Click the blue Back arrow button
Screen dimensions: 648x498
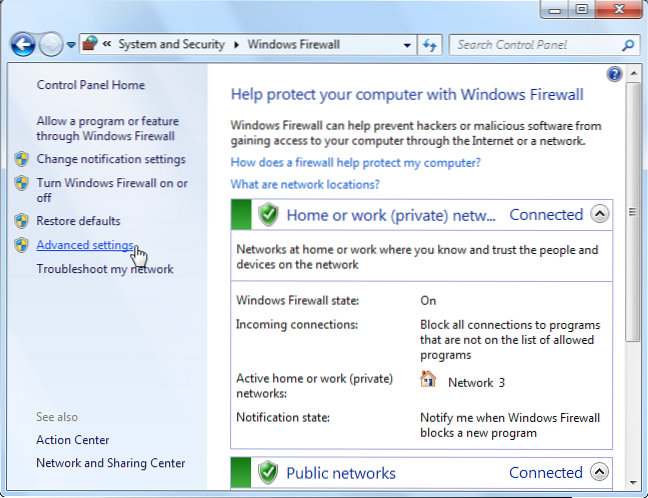pos(23,45)
